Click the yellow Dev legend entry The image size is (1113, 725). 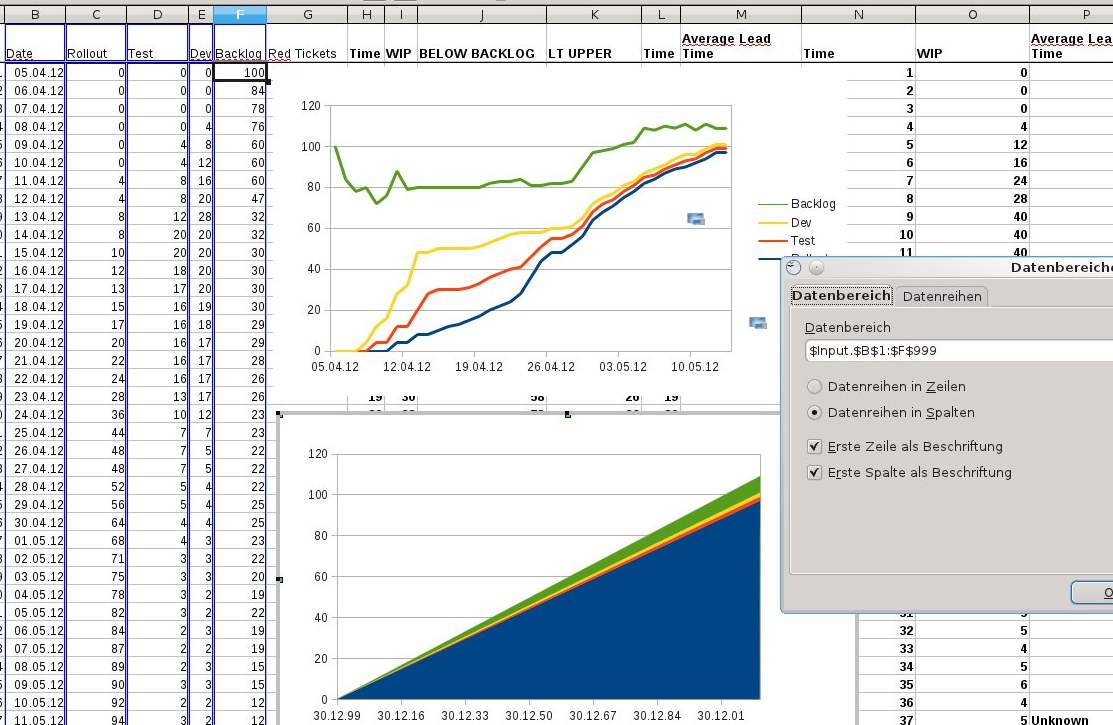click(x=802, y=222)
